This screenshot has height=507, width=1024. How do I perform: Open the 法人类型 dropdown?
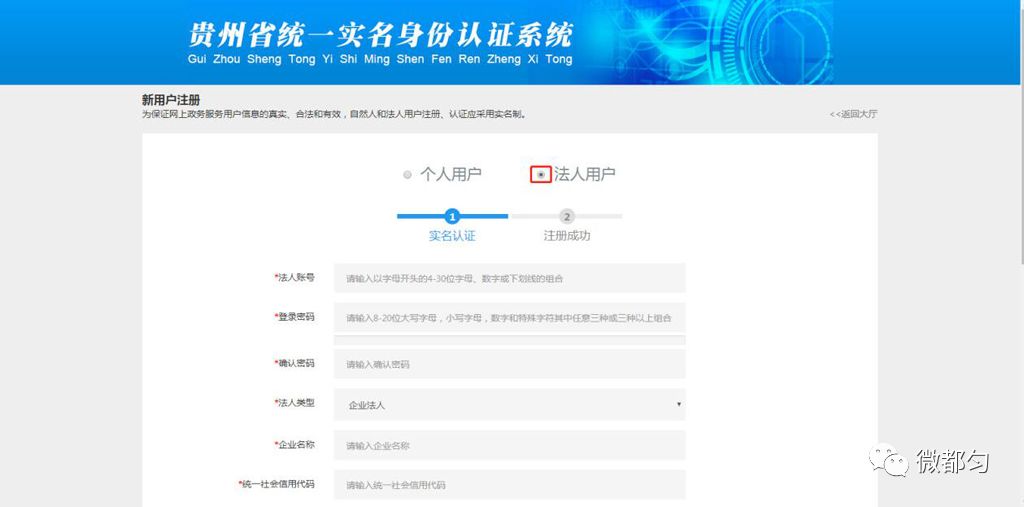pos(509,404)
